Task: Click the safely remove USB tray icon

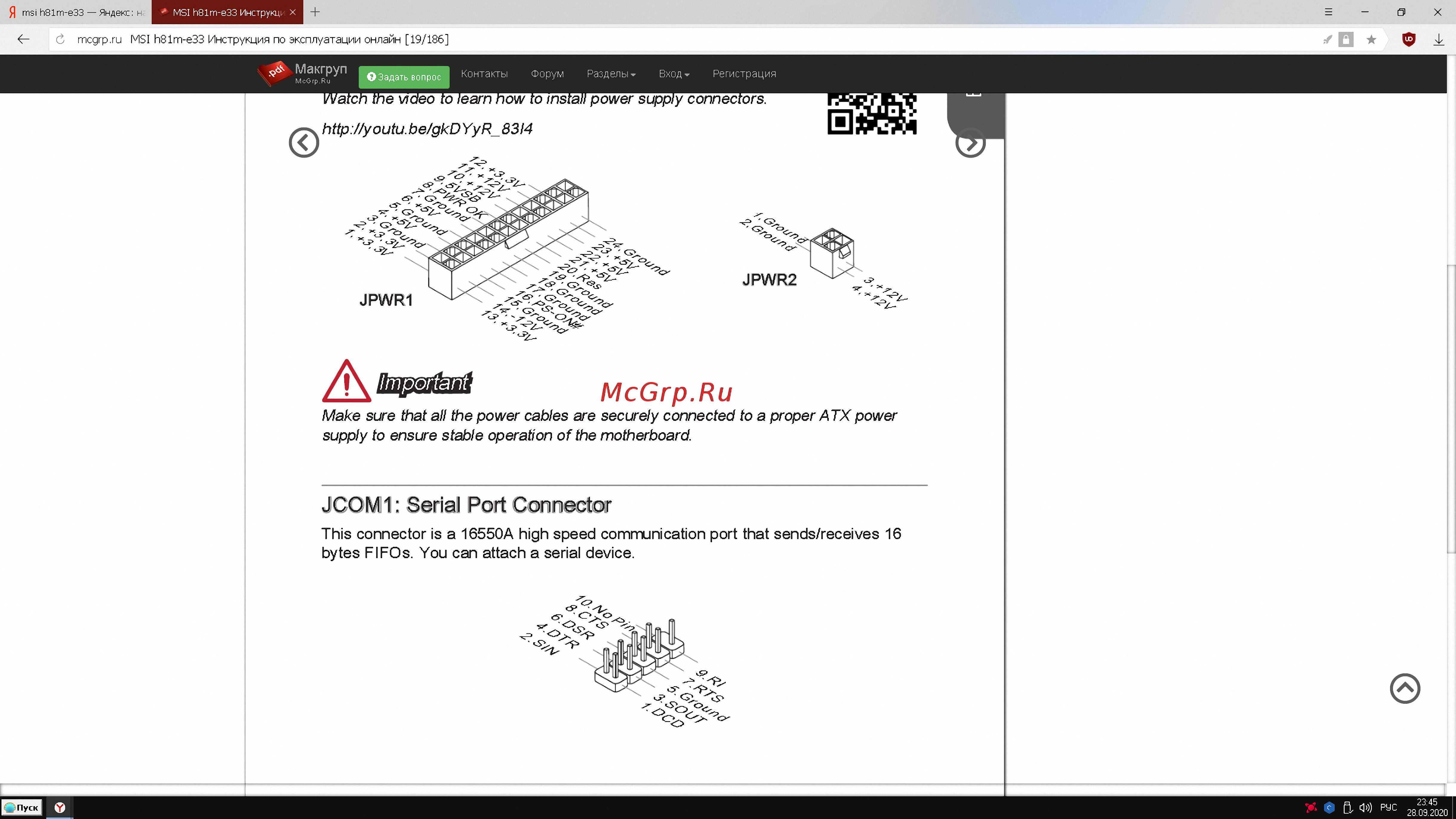Action: pos(1347,807)
